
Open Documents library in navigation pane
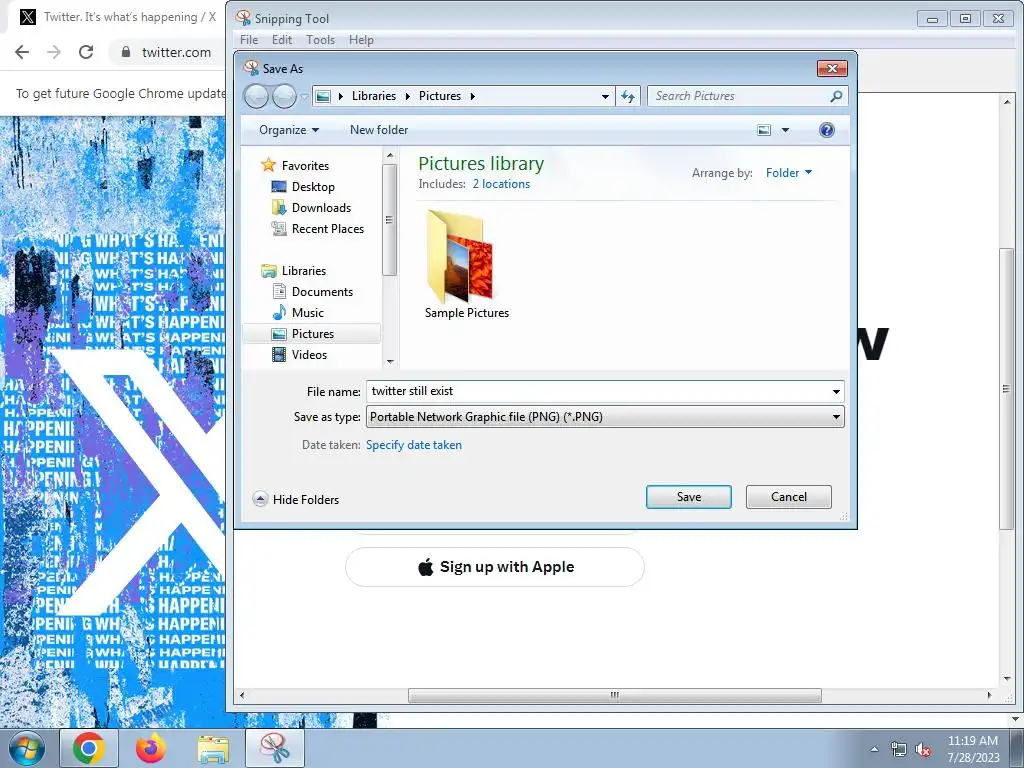click(322, 292)
